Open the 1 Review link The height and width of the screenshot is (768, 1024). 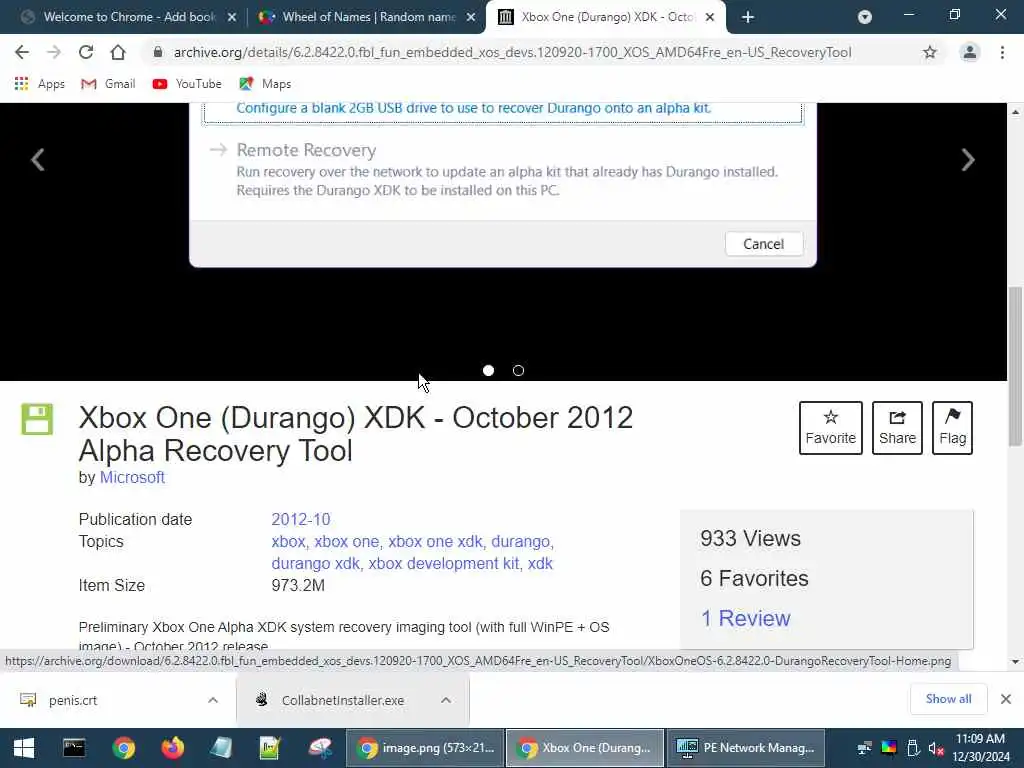tap(745, 618)
